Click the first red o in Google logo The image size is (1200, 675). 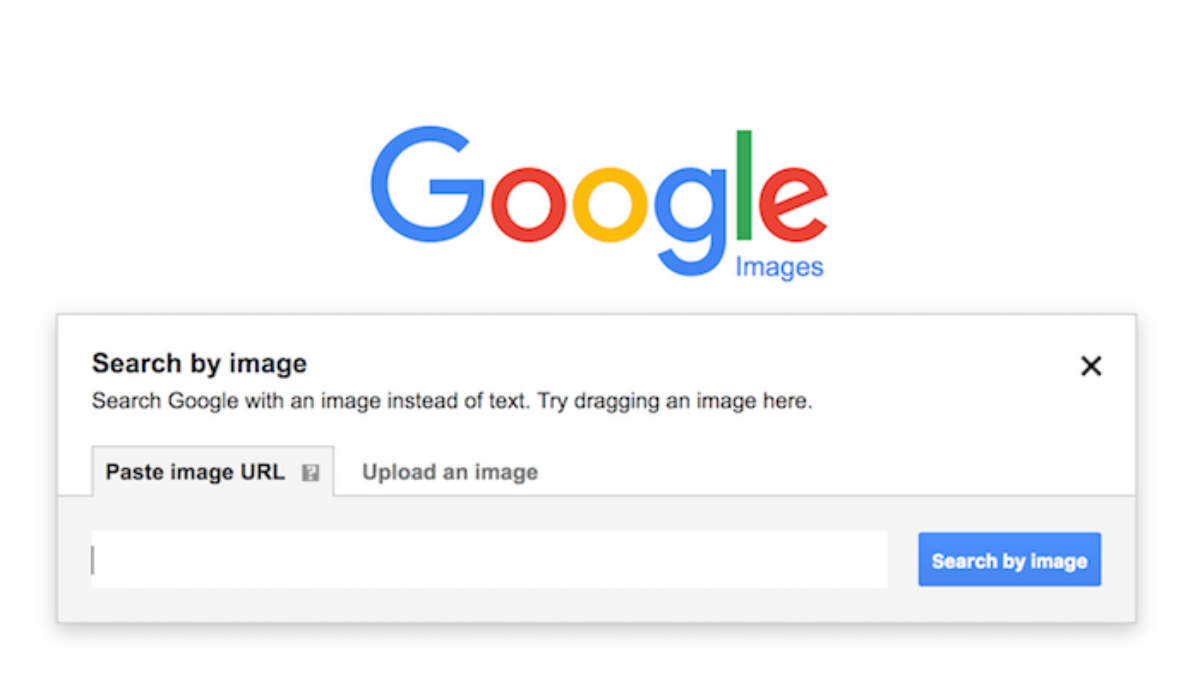(x=528, y=204)
